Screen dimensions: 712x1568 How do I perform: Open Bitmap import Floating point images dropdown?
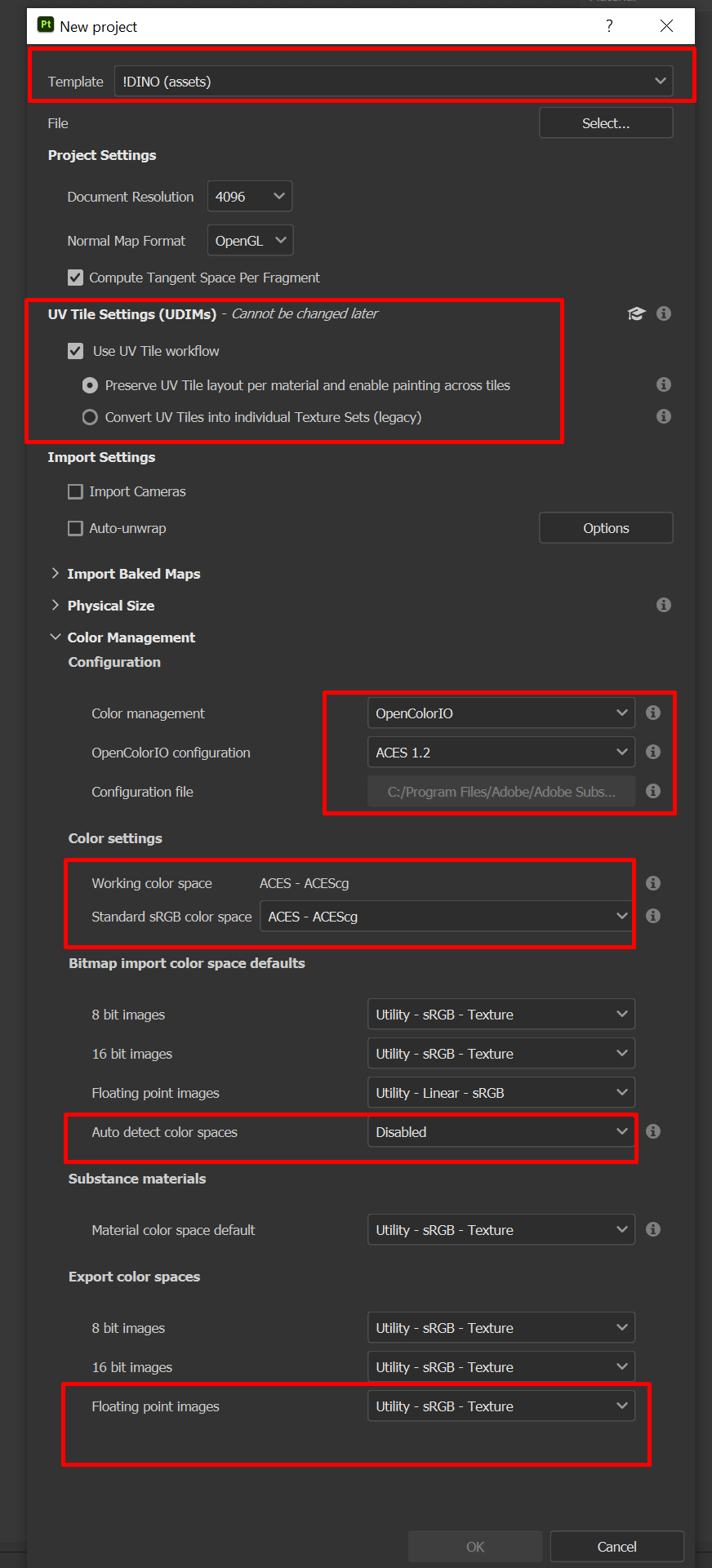[501, 1093]
